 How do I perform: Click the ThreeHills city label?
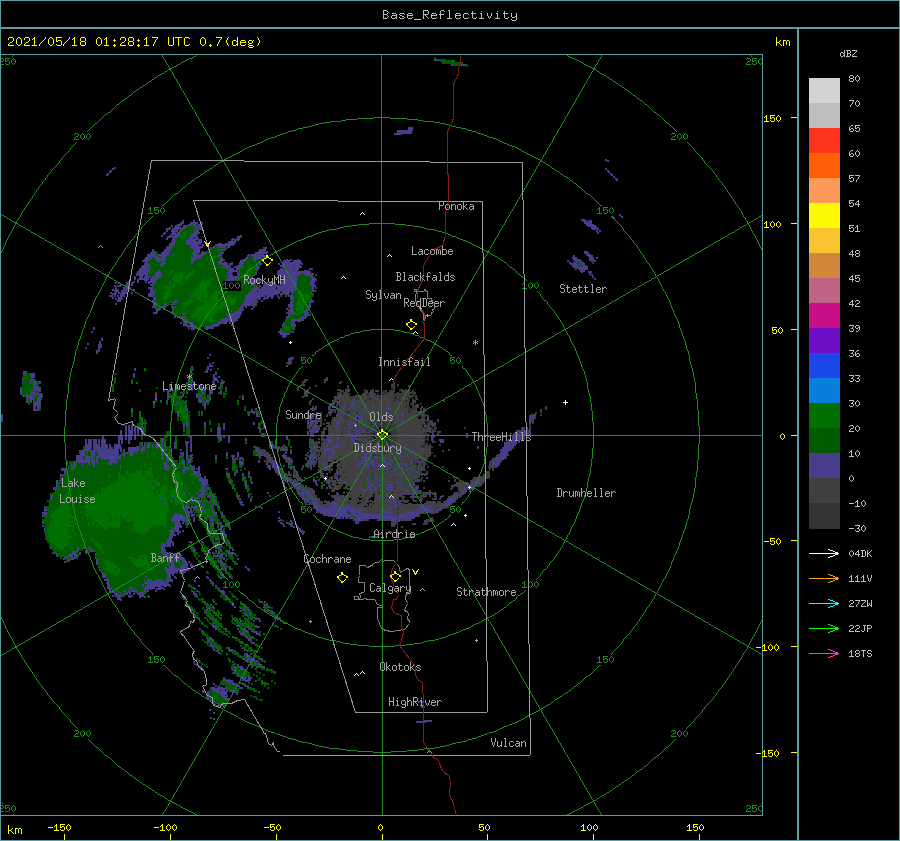(x=502, y=437)
